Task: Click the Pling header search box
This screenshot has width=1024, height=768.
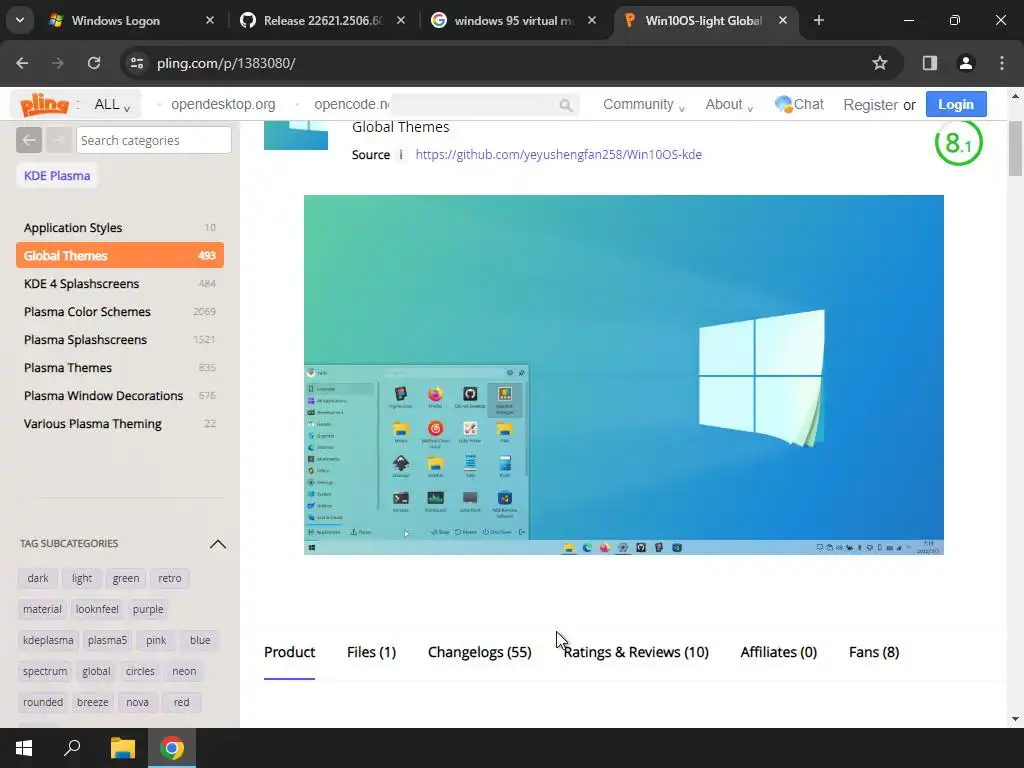Action: [483, 104]
